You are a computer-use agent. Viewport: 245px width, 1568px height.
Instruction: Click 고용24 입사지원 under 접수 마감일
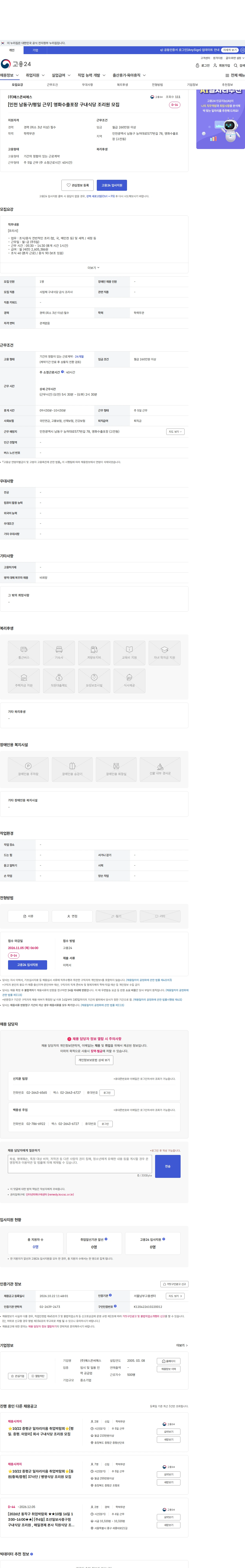(x=27, y=965)
